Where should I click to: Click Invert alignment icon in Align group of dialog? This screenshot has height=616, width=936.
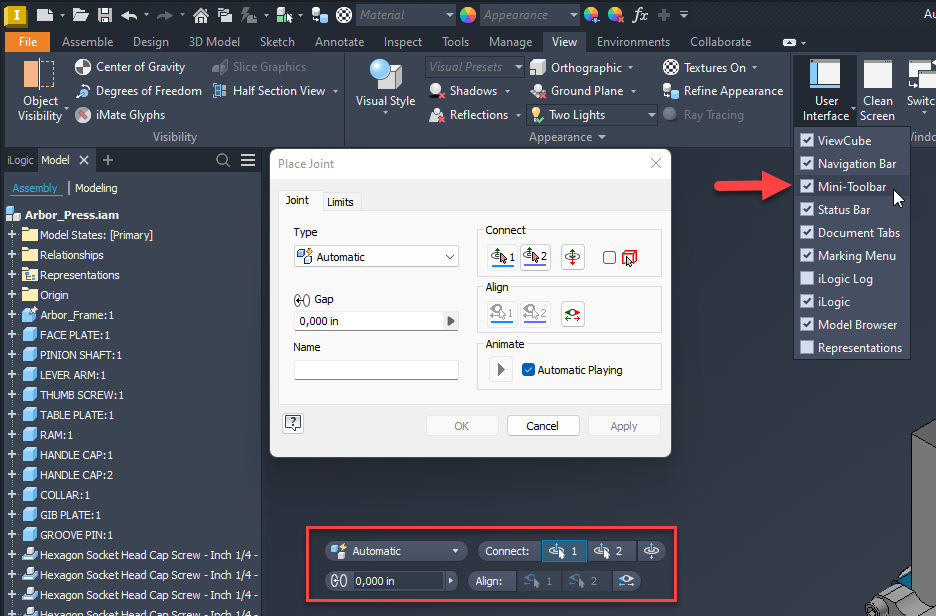(x=572, y=314)
